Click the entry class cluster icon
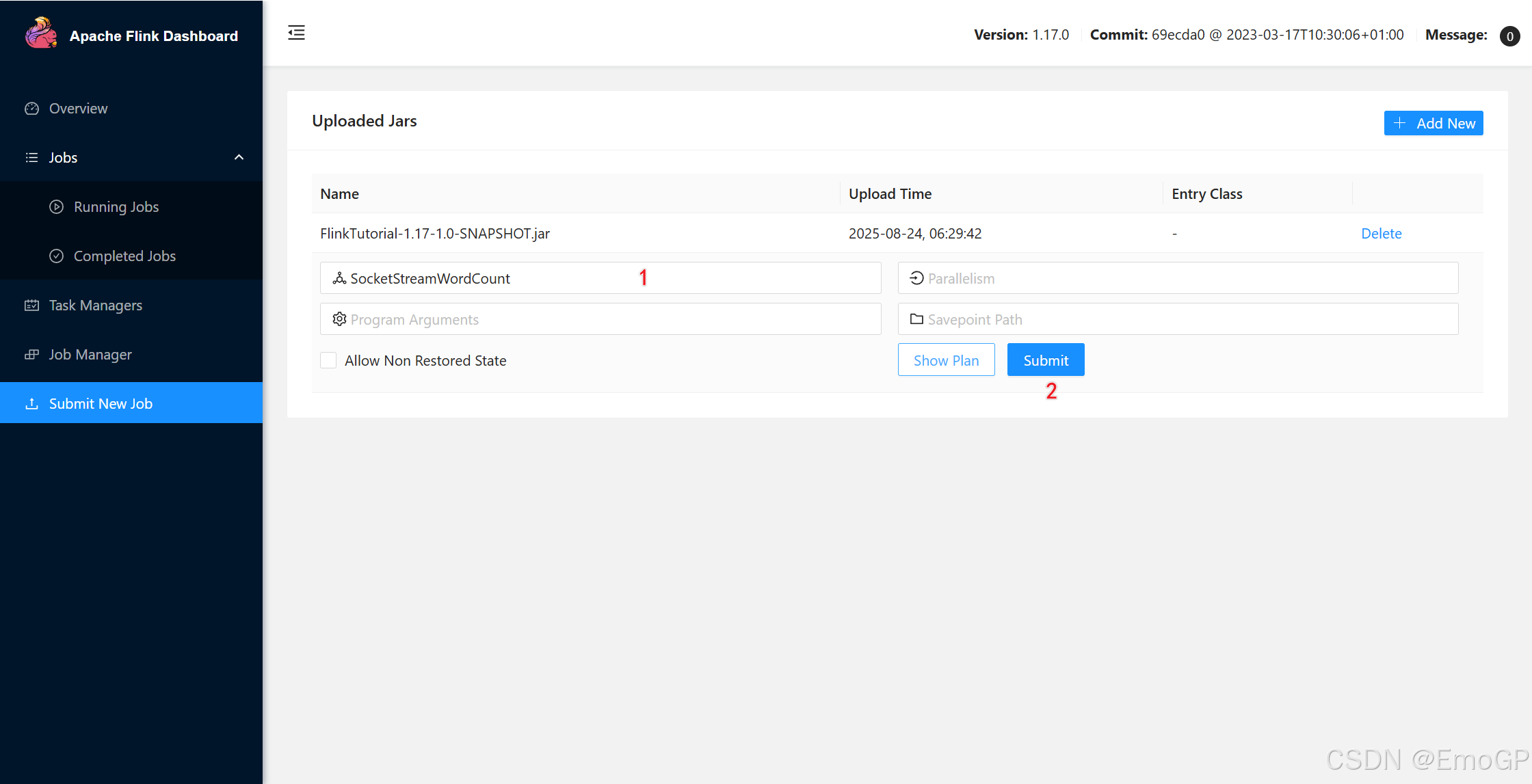This screenshot has width=1532, height=784. pos(339,278)
